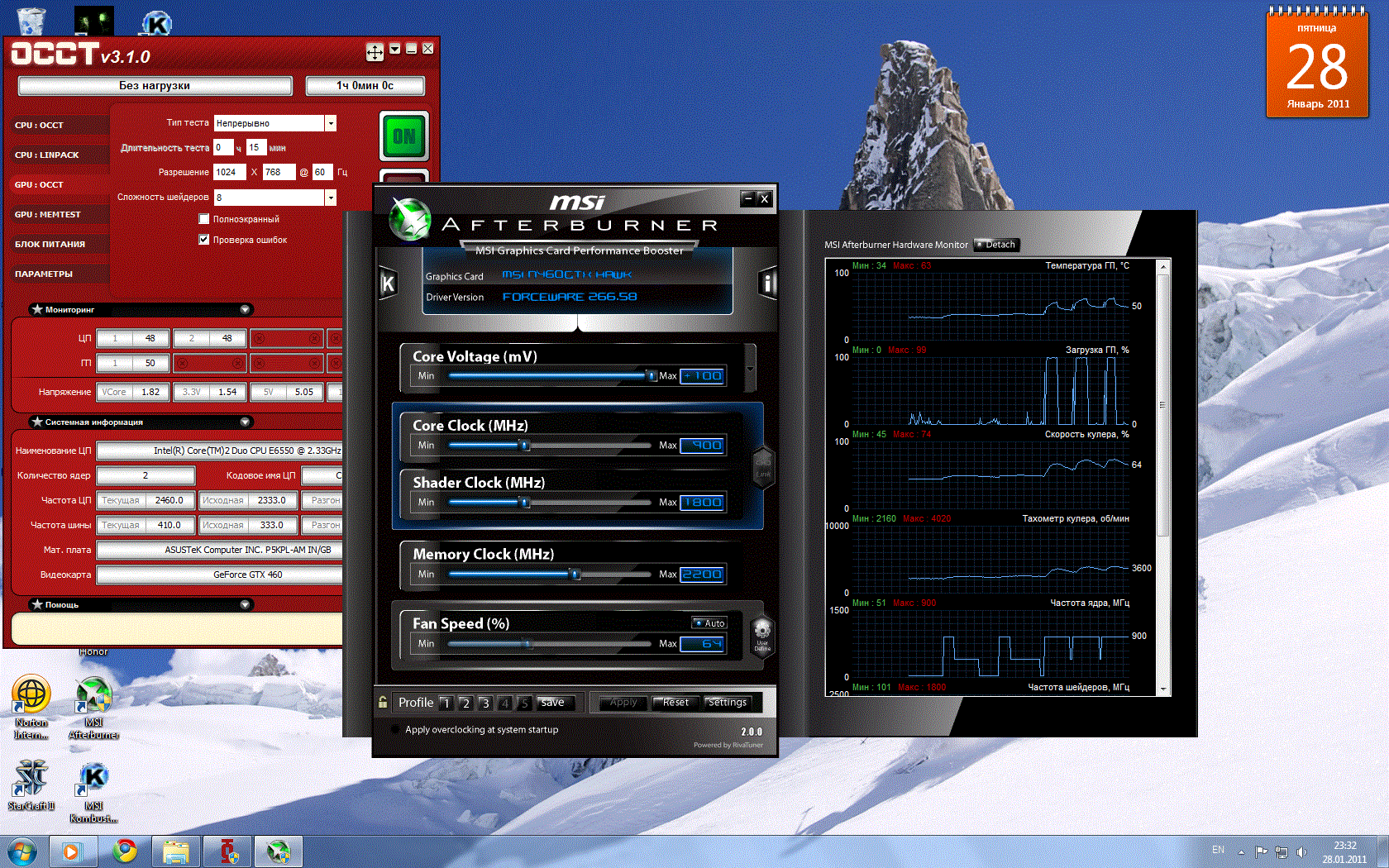Open MSI Afterburner desktop shortcut

[x=93, y=708]
